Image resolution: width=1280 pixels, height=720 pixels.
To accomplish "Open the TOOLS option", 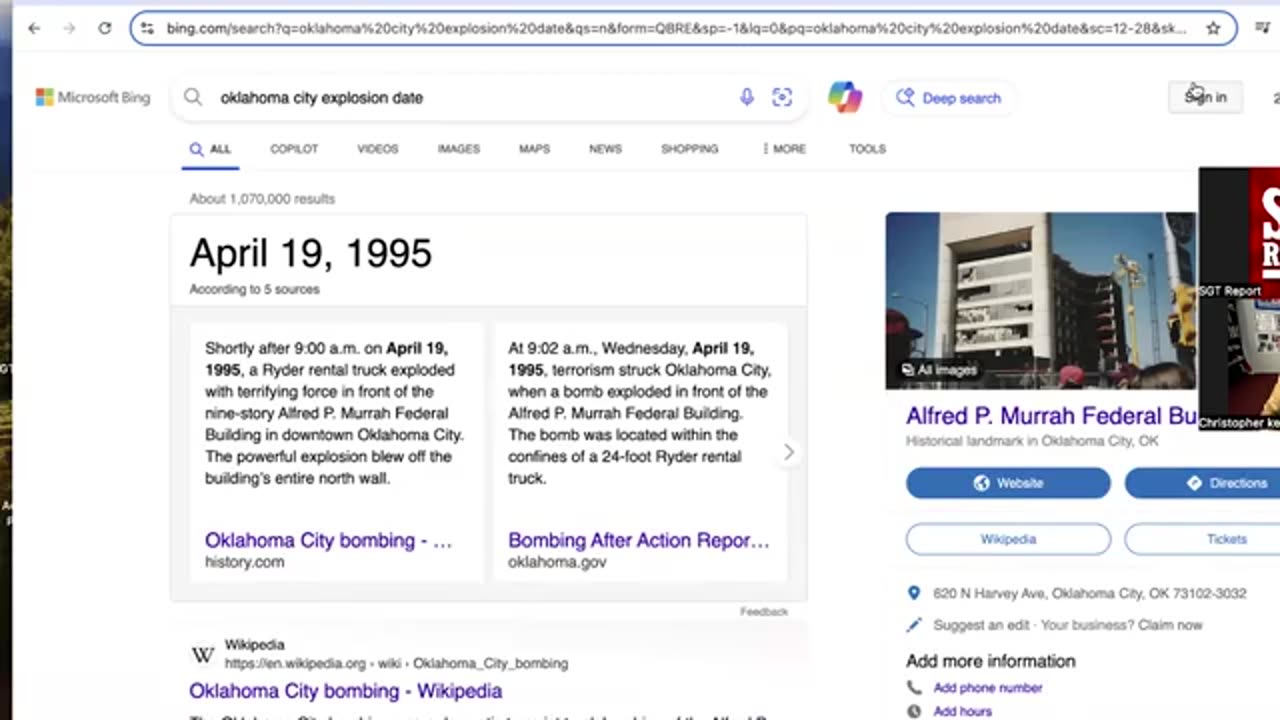I will click(x=867, y=149).
